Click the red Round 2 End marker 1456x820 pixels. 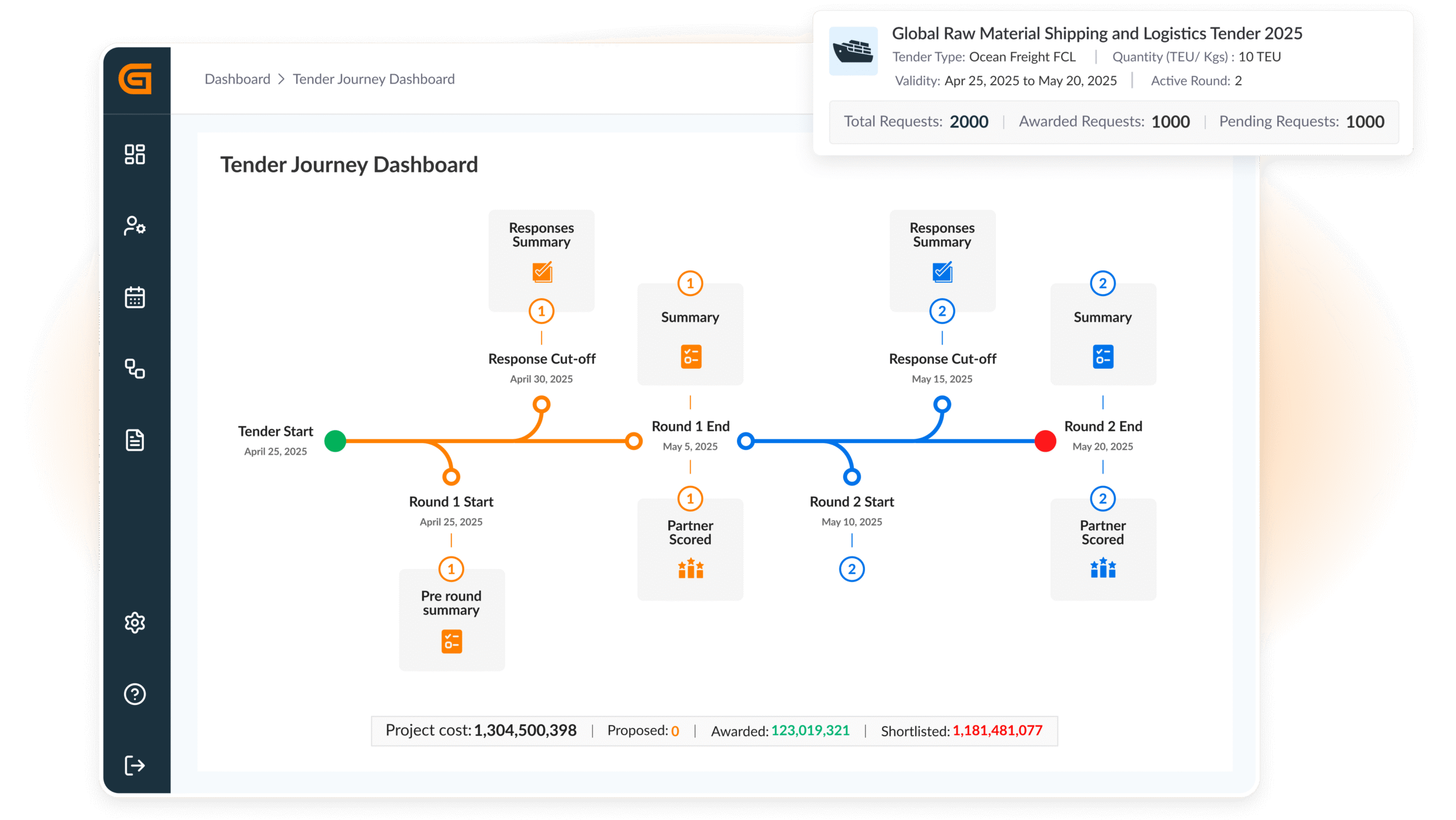tap(1045, 441)
